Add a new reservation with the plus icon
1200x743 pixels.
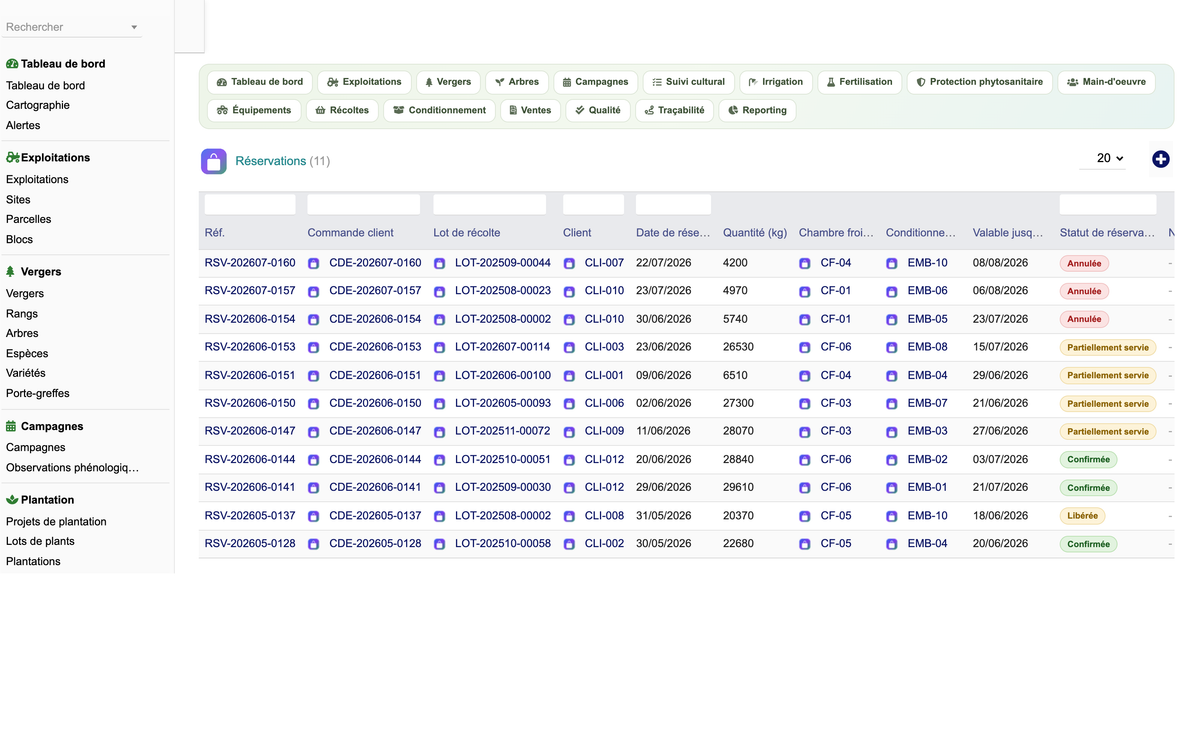(x=1160, y=159)
